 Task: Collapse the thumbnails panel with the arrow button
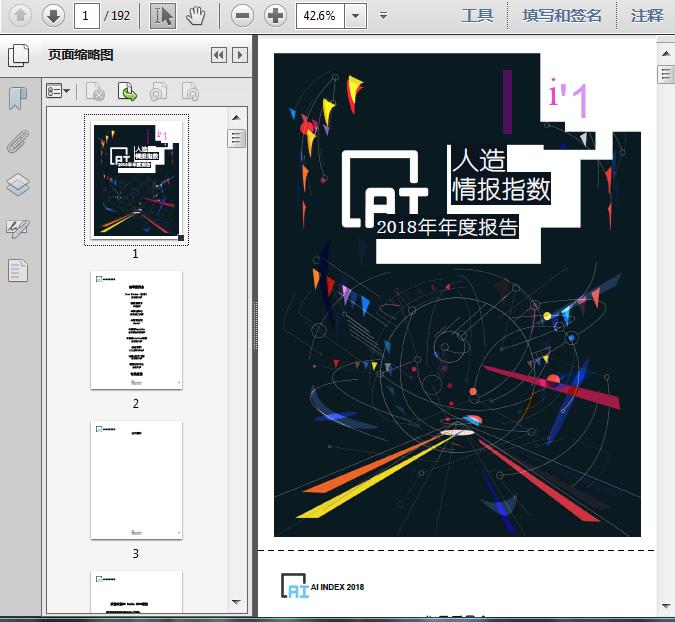[x=219, y=55]
